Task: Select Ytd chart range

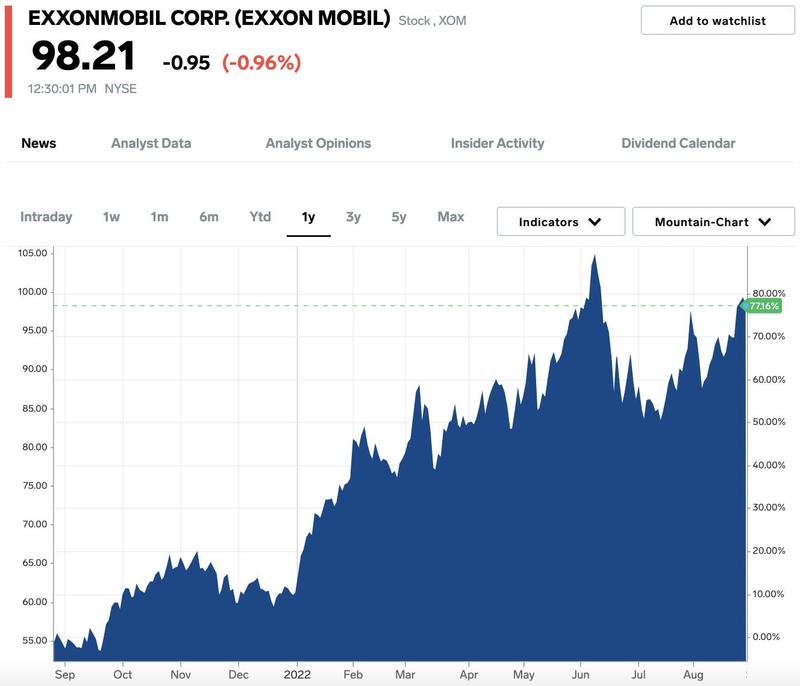Action: click(x=260, y=217)
